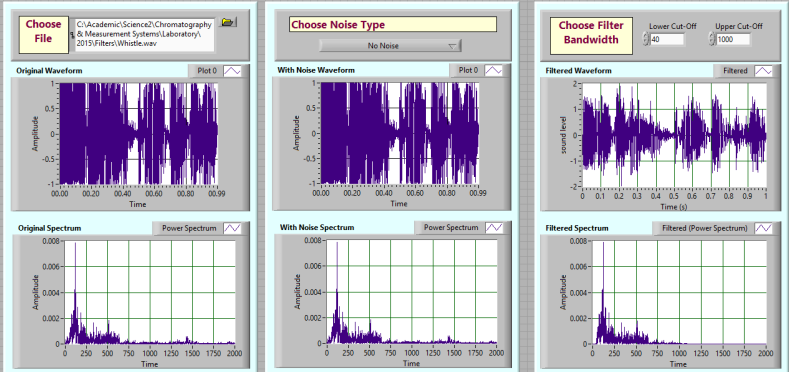Image resolution: width=789 pixels, height=372 pixels.
Task: Click the With Noise Spectrum plot style icon
Action: pos(495,228)
